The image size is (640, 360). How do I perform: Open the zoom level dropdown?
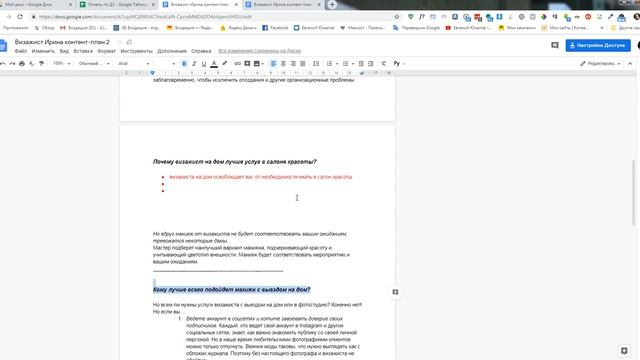(62, 64)
